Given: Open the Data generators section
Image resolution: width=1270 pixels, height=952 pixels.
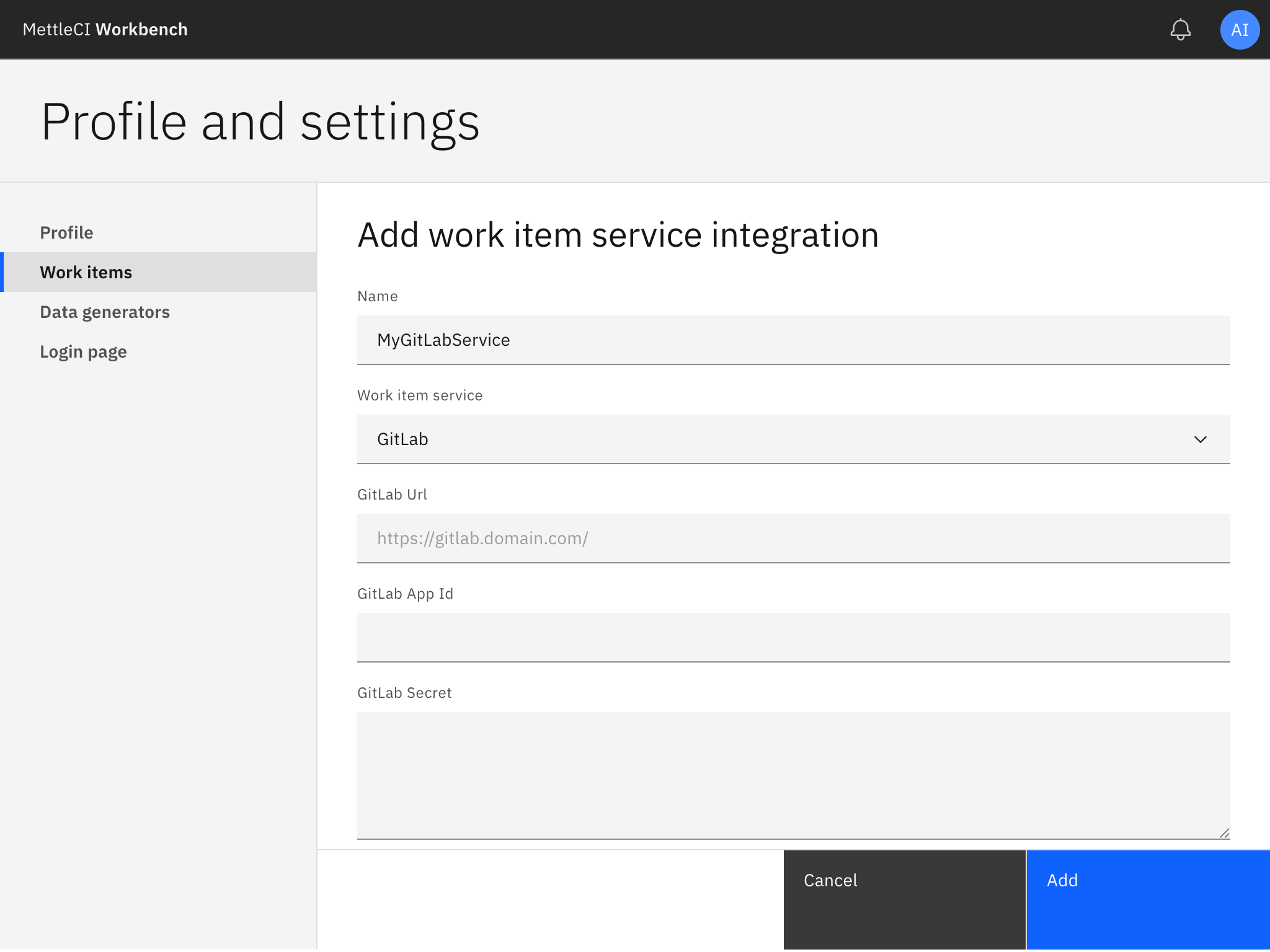Looking at the screenshot, I should pos(105,312).
